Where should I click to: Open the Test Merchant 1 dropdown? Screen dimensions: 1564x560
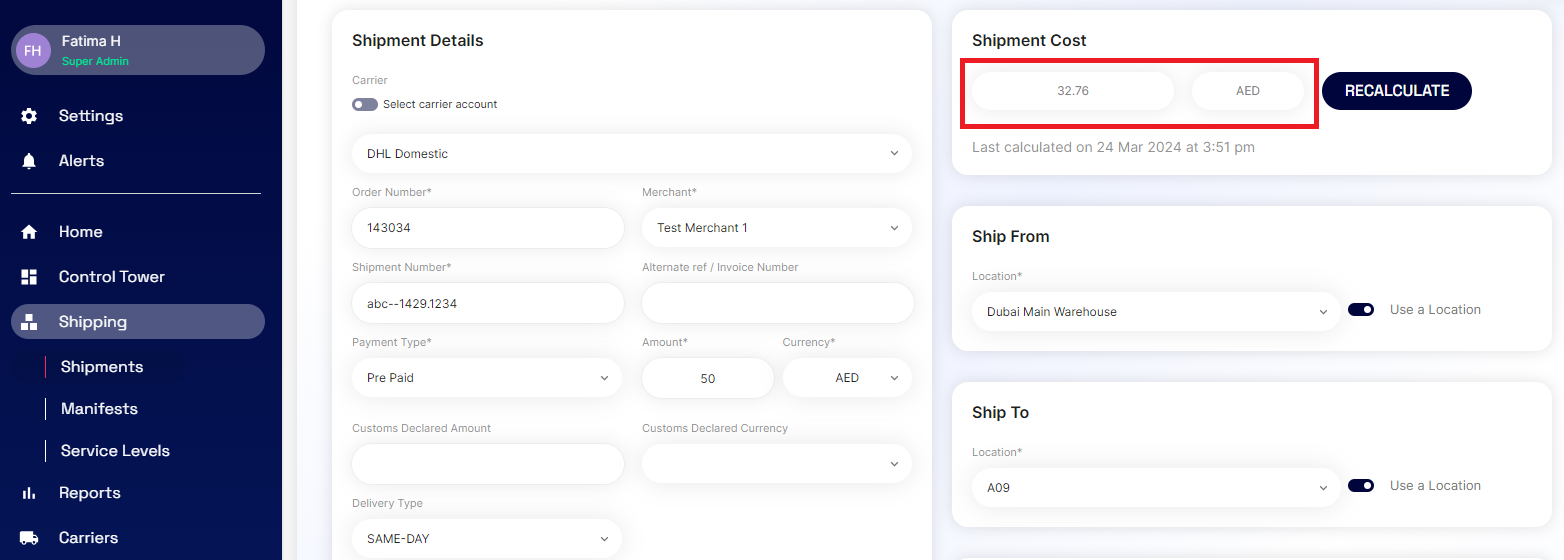[776, 228]
